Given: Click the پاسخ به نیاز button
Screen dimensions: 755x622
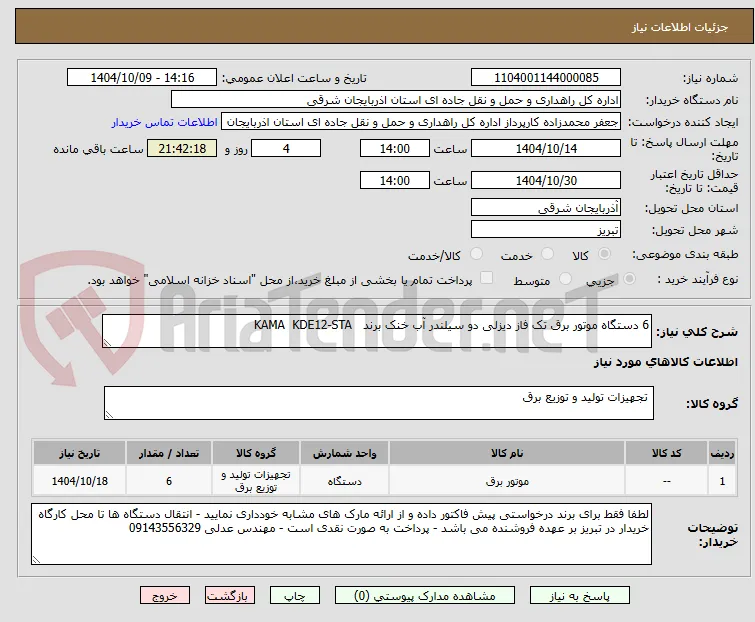Looking at the screenshot, I should click(x=580, y=596).
